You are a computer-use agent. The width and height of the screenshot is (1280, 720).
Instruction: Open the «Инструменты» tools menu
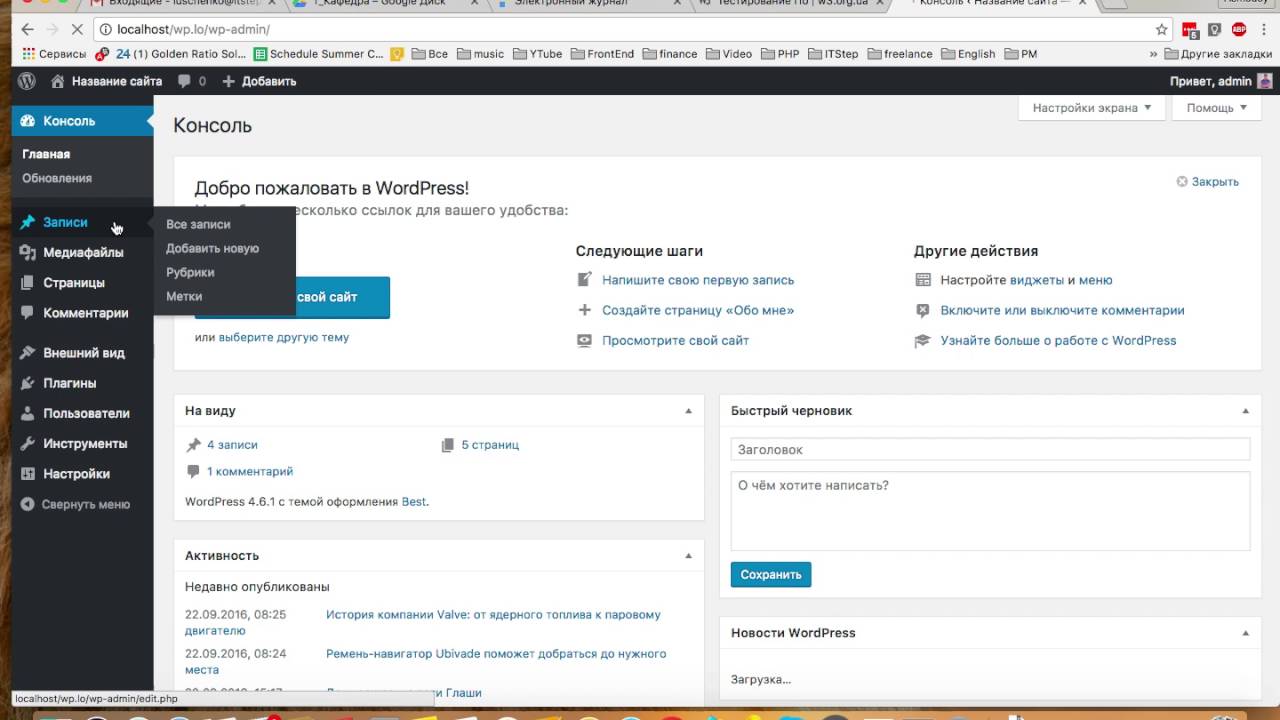82,443
